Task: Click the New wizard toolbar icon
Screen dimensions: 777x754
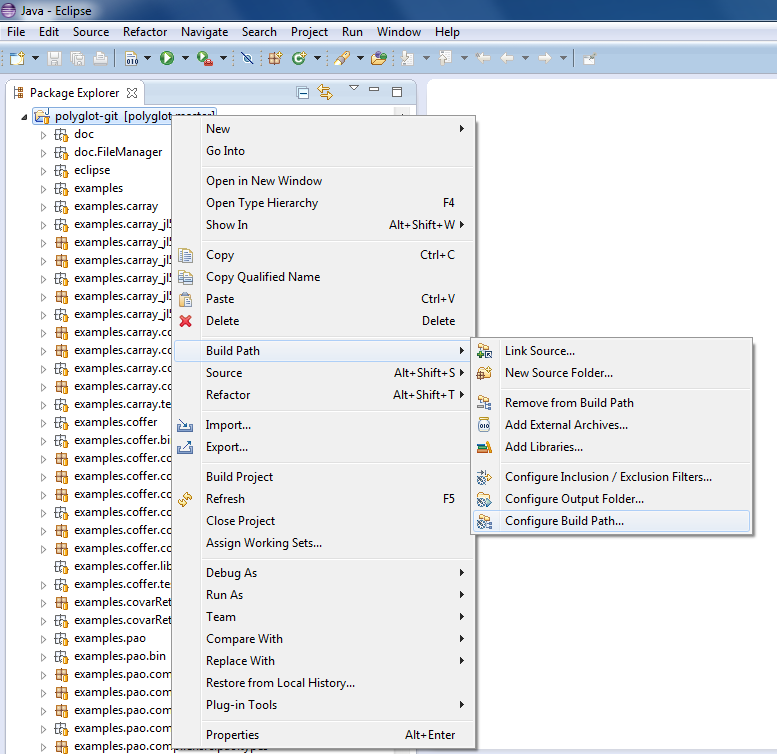Action: point(17,59)
